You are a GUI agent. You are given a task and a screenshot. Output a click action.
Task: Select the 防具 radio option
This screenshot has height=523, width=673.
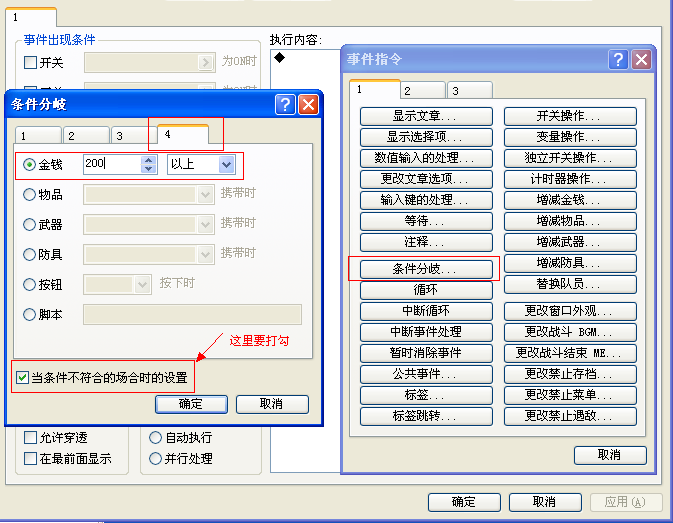click(29, 254)
